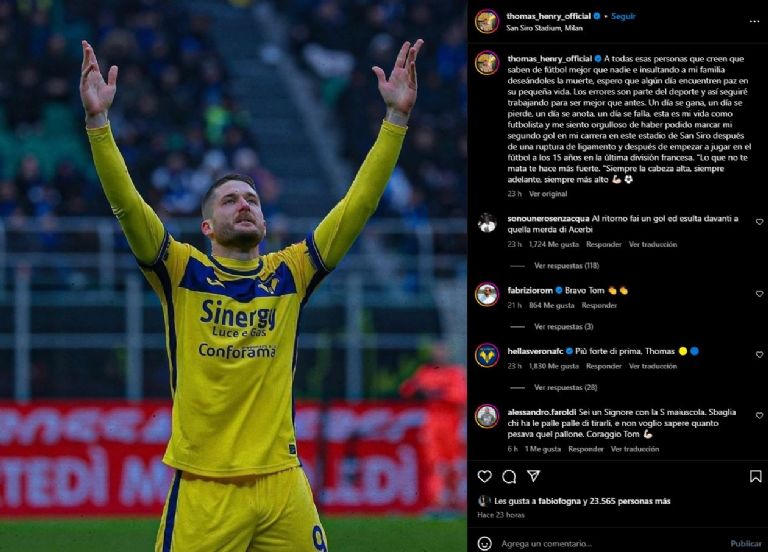Follow thomas_henry_official via Seguir
Screen dimensions: 768x552
tap(623, 16)
